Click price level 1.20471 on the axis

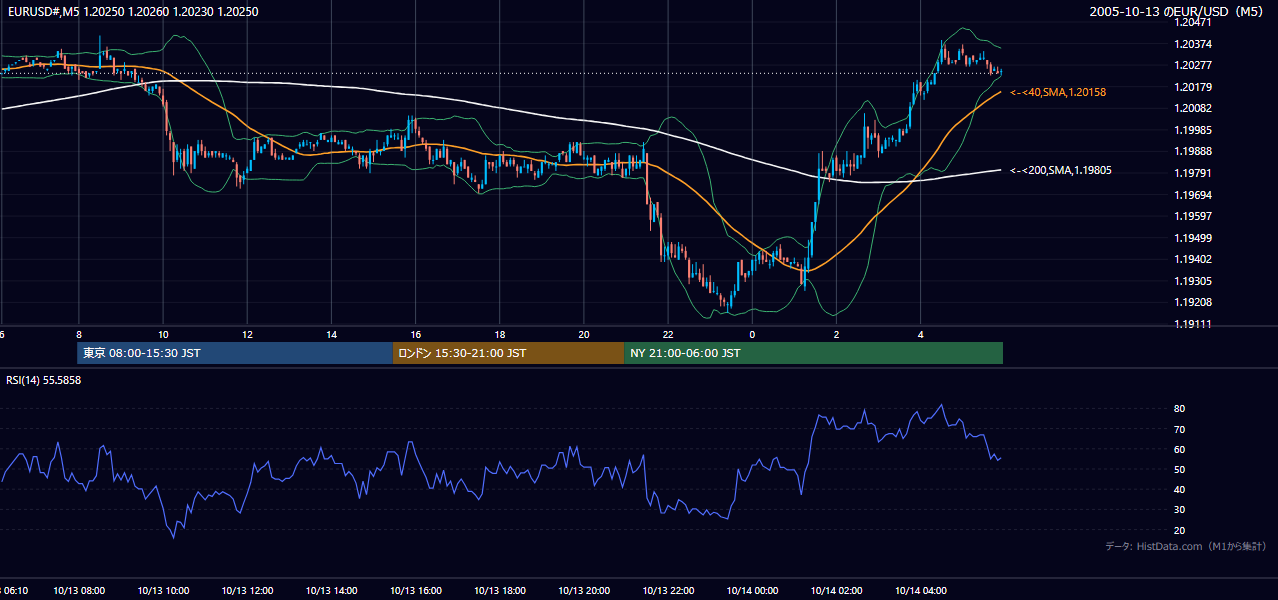(x=1193, y=22)
